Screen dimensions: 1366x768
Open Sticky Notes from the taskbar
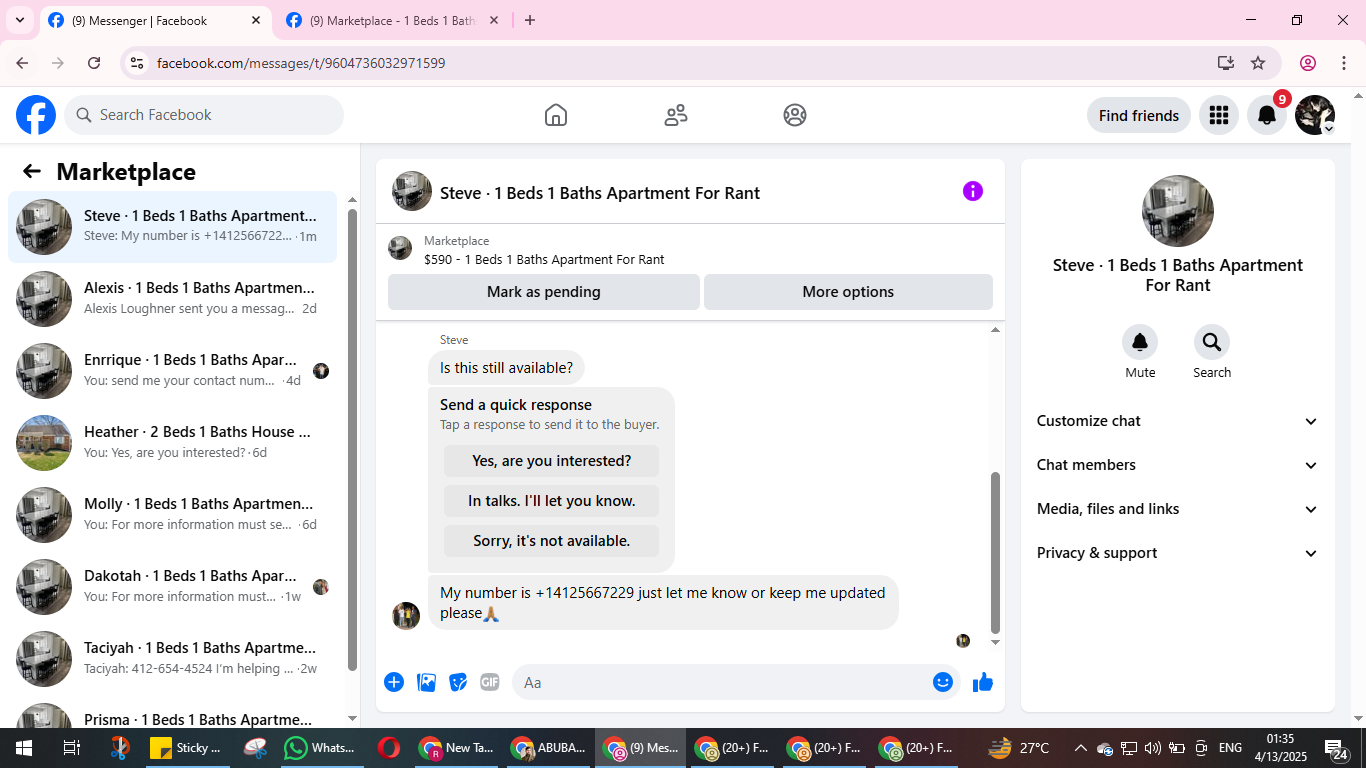click(186, 748)
